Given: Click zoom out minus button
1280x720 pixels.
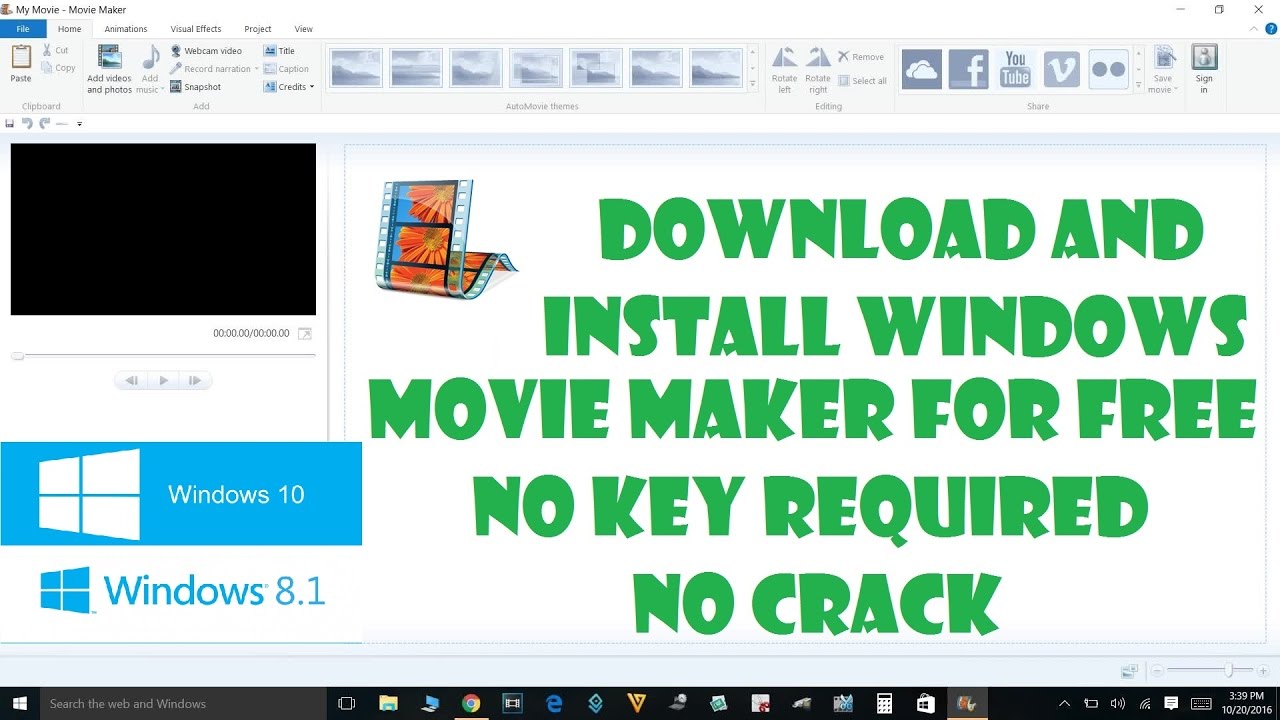Looking at the screenshot, I should [x=1158, y=671].
